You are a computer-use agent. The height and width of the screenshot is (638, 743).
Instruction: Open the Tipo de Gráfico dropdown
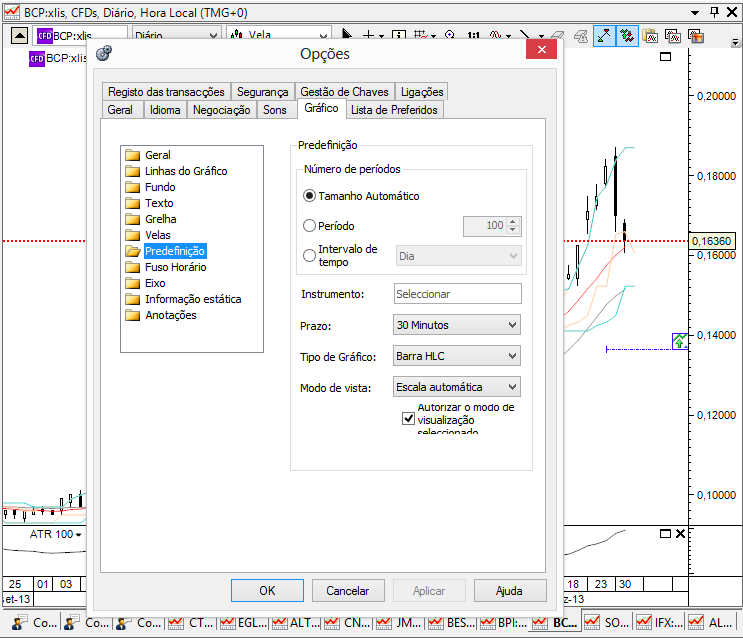pyautogui.click(x=457, y=356)
